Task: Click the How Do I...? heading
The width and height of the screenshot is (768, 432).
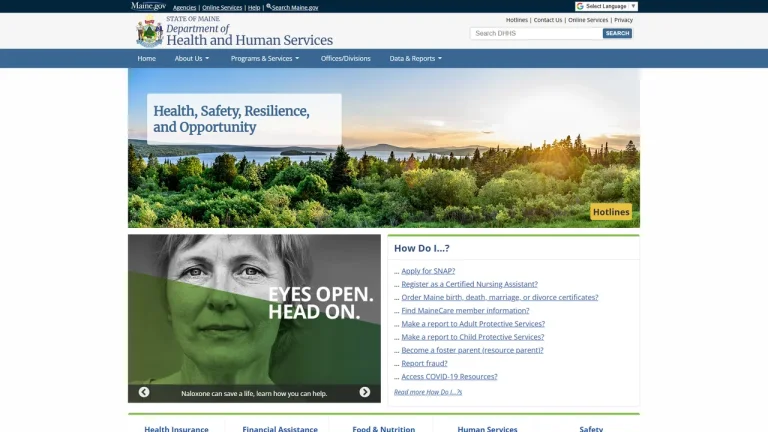Action: point(422,248)
